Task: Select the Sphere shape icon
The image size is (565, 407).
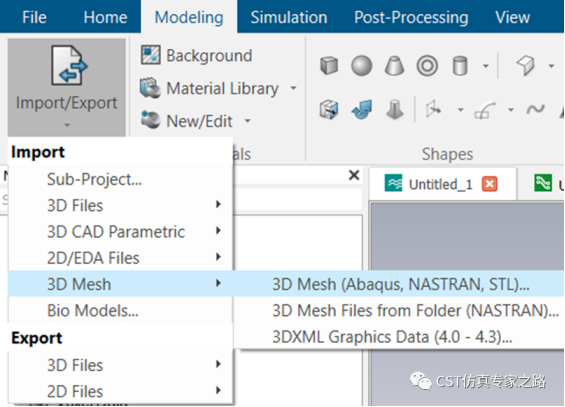Action: tap(361, 66)
